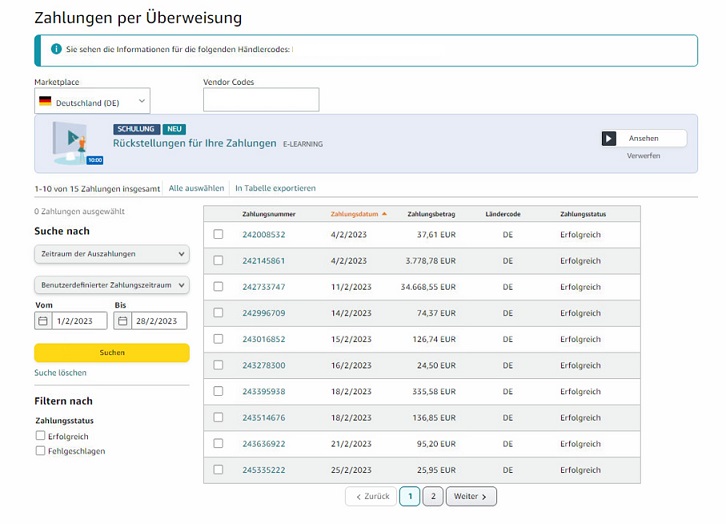Screen dimensions: 726x524
Task: Click the sort arrow on Zahlungsdatum column
Action: [384, 214]
